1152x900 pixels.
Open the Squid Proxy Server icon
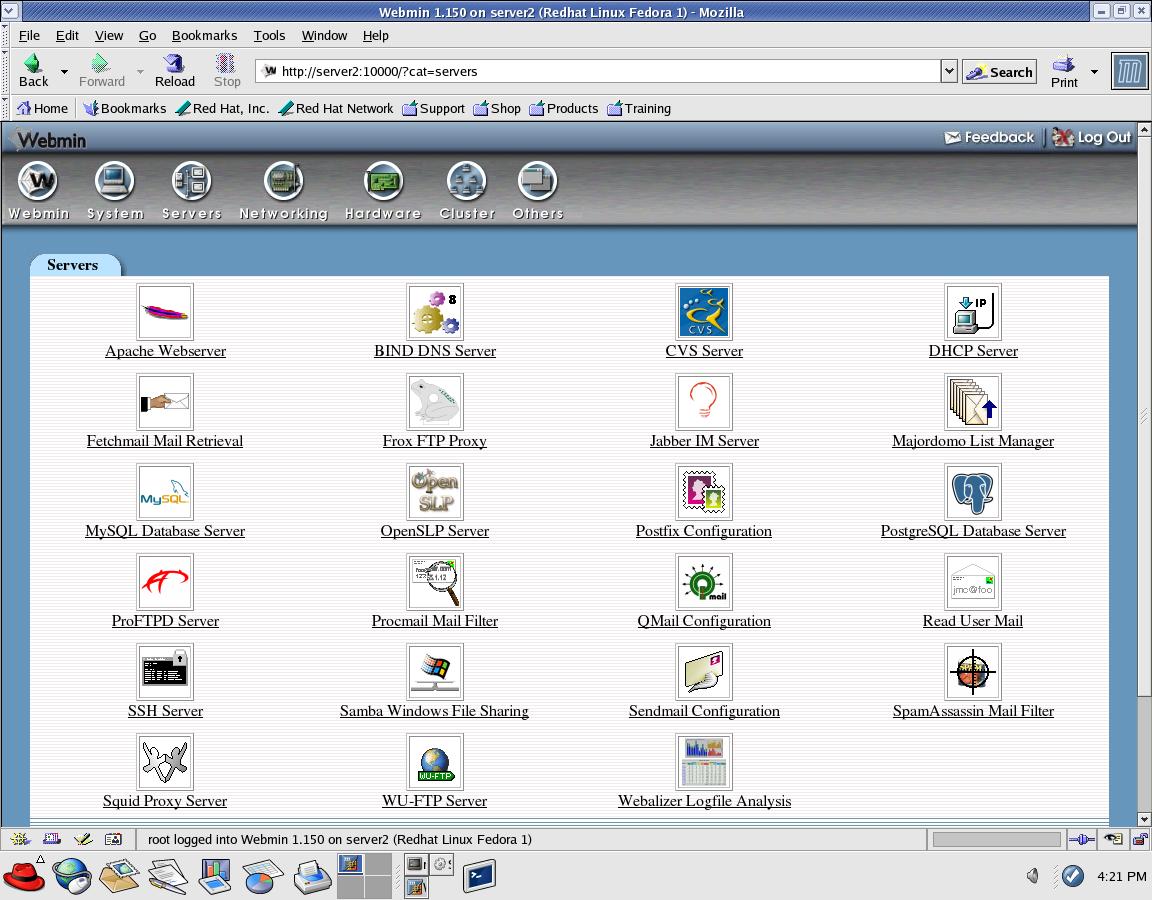(x=165, y=762)
